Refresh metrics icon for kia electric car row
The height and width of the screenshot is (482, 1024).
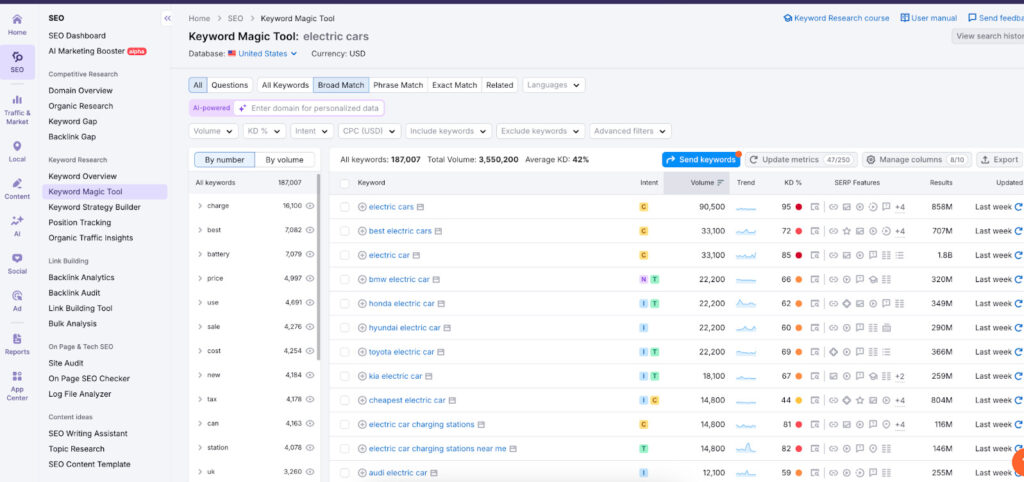1018,376
